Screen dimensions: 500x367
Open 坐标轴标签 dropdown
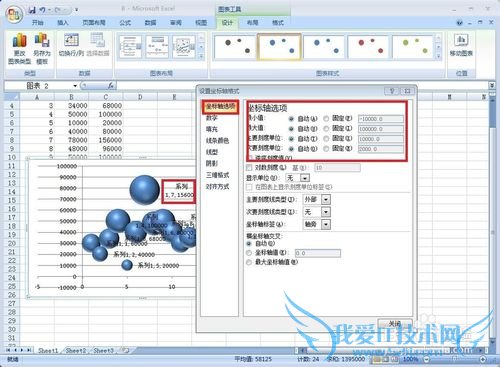[326, 224]
